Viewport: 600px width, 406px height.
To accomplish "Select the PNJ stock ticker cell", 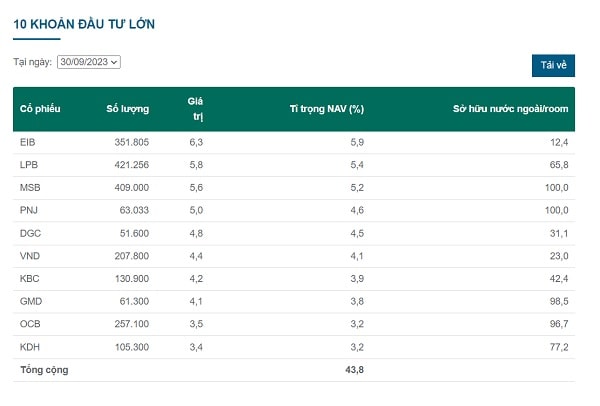I will (x=29, y=210).
